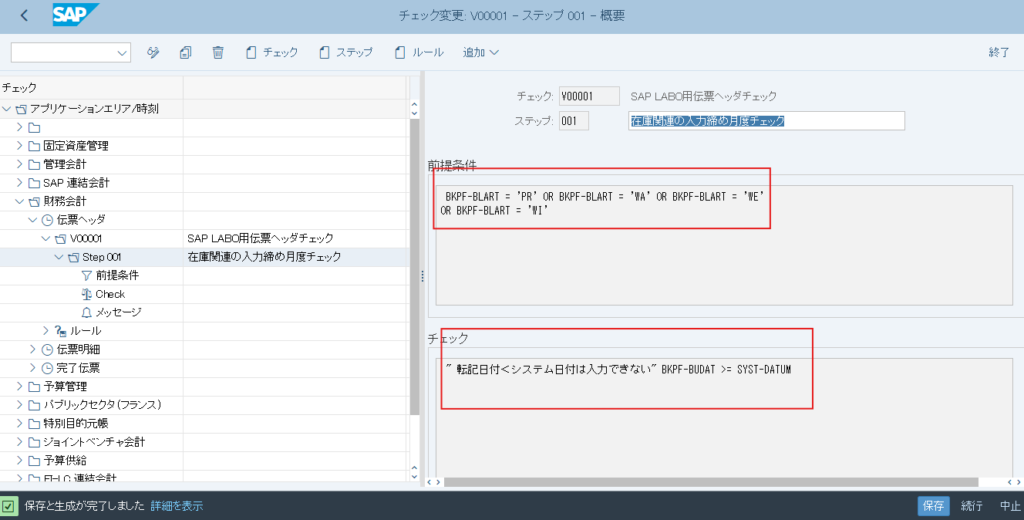Select 前提条件 tree item
This screenshot has height=520, width=1024.
pos(118,276)
